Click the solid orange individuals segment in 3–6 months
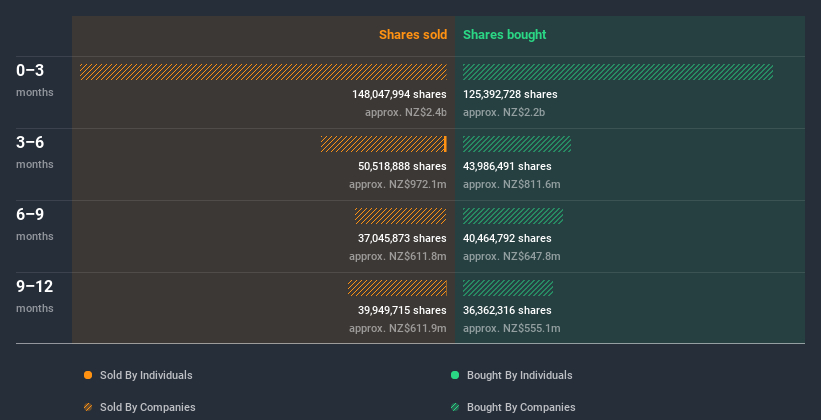 click(445, 144)
